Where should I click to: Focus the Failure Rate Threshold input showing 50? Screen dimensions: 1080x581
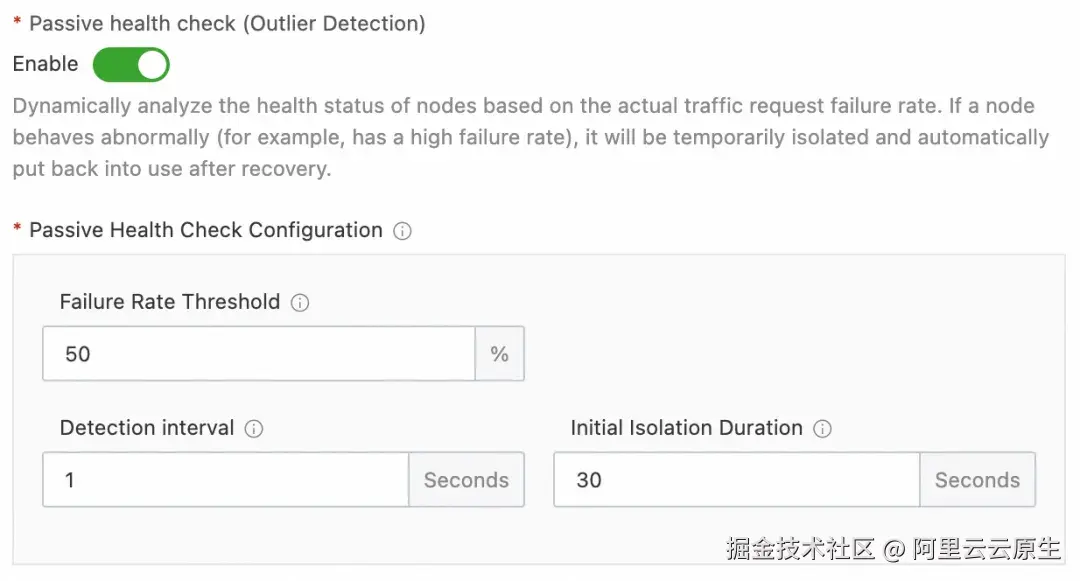point(258,354)
